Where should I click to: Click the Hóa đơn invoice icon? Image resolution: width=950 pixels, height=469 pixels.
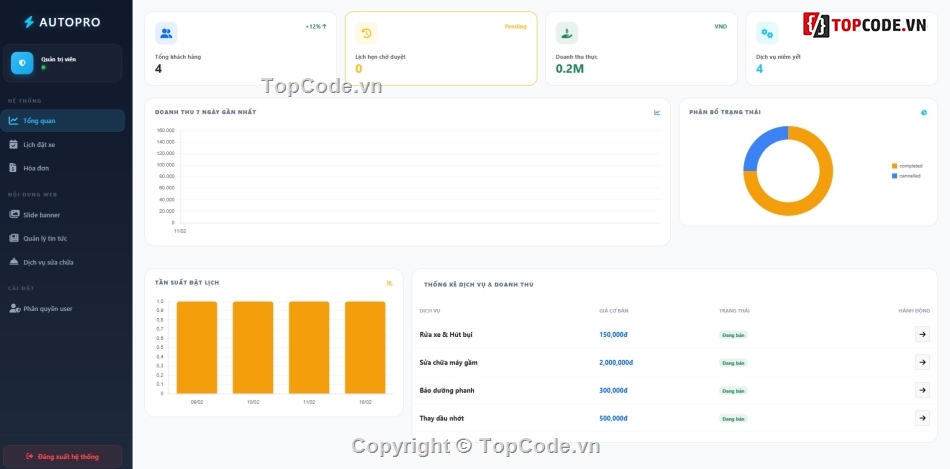(13, 168)
